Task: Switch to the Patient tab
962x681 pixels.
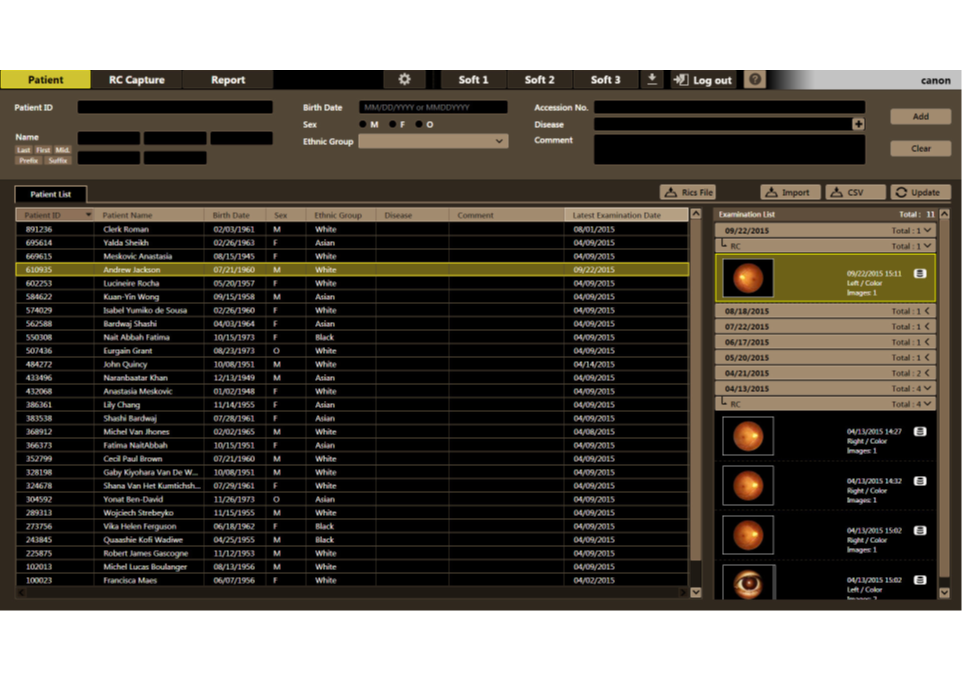Action: 45,80
